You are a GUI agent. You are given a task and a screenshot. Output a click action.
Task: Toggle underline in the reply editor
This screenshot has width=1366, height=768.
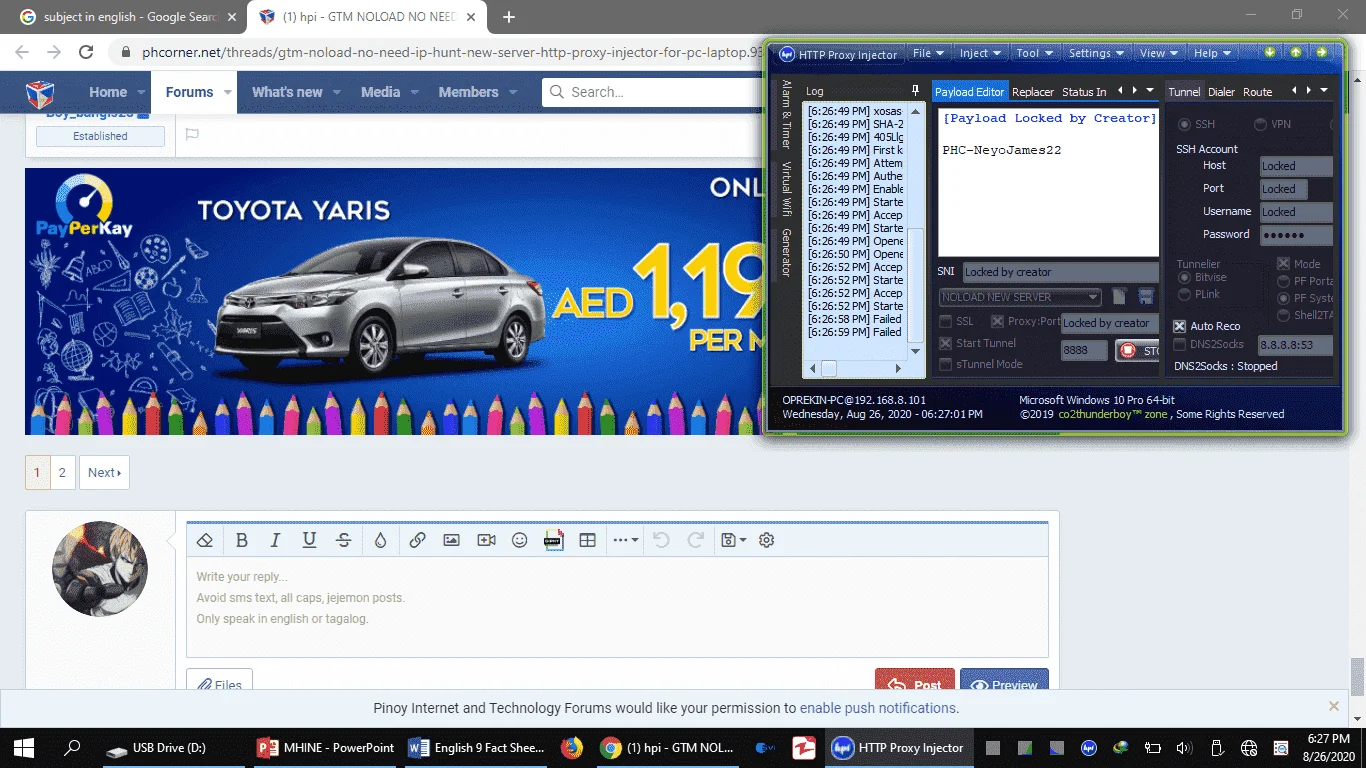click(x=309, y=540)
